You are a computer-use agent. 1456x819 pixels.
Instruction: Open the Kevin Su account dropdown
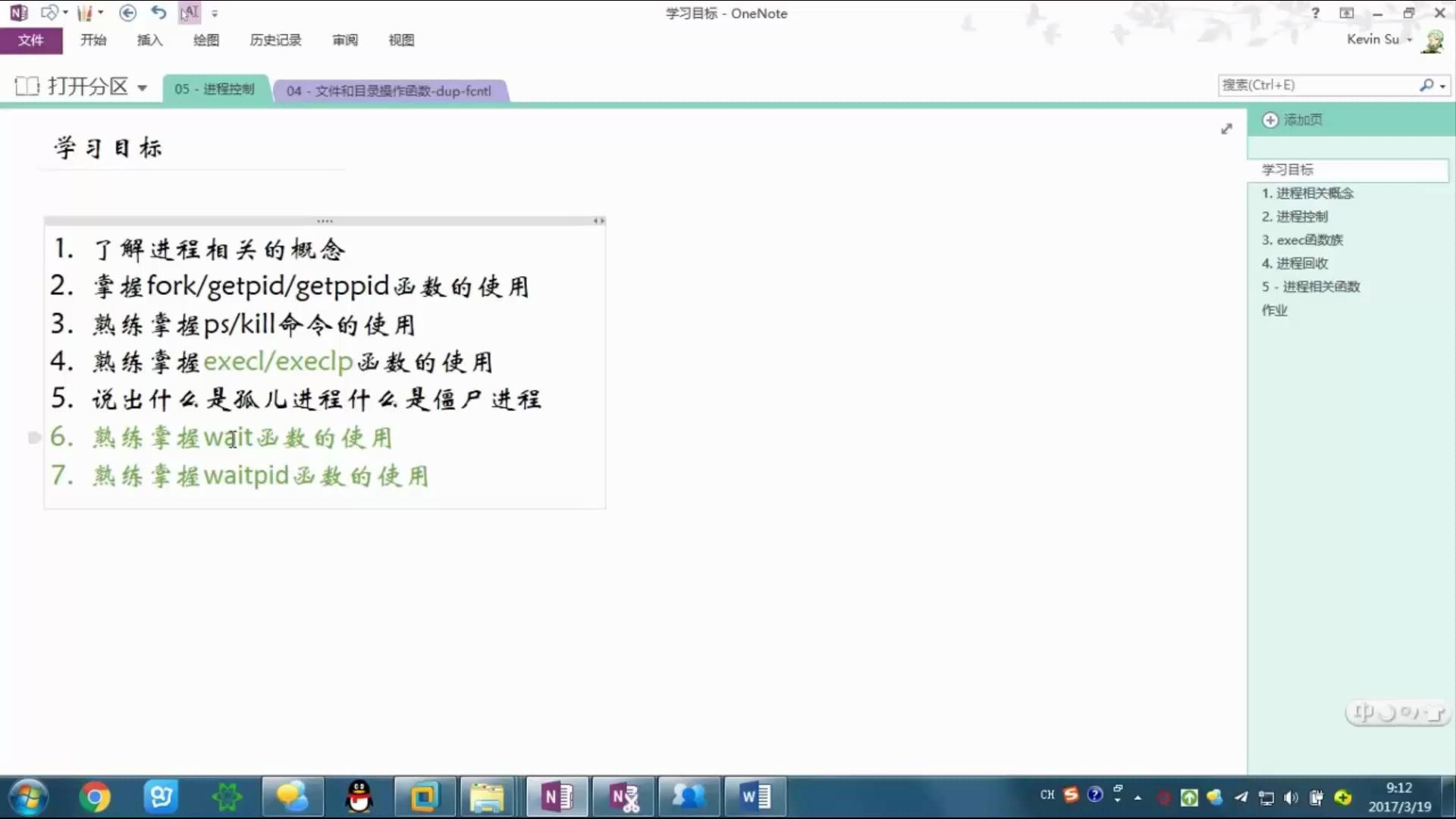coord(1408,39)
